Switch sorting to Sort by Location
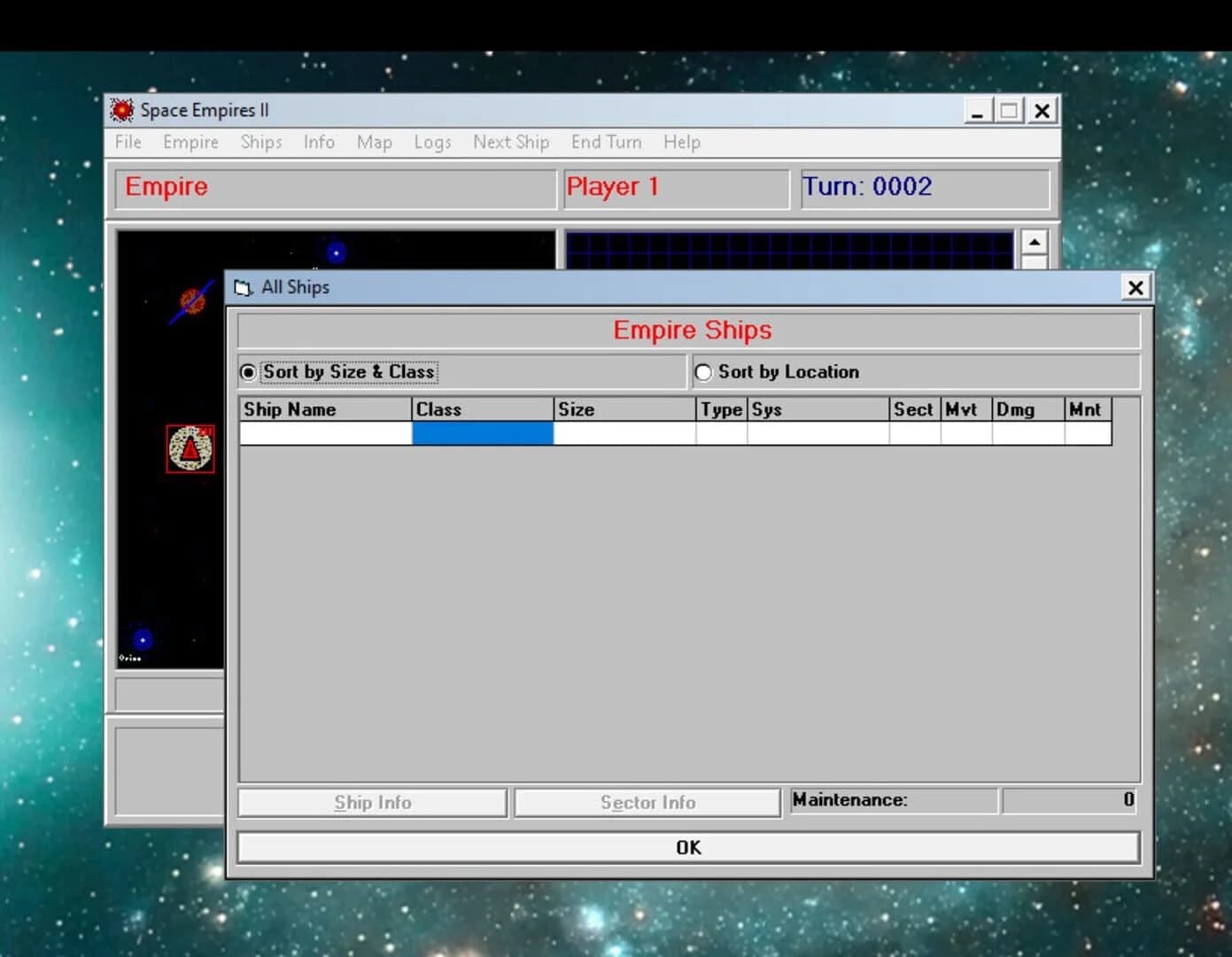This screenshot has width=1232, height=957. [703, 372]
